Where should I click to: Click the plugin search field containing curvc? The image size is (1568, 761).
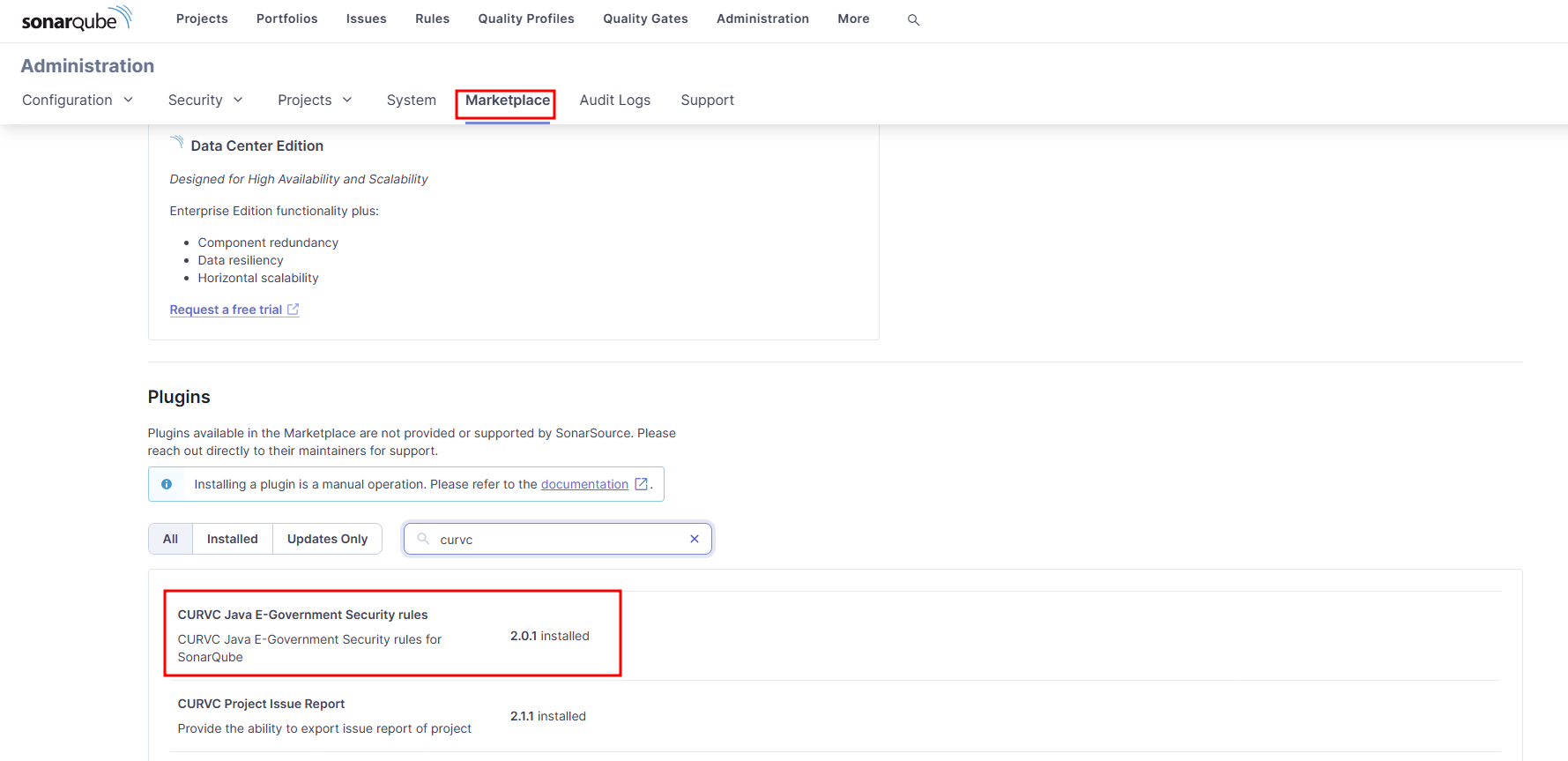[x=558, y=539]
